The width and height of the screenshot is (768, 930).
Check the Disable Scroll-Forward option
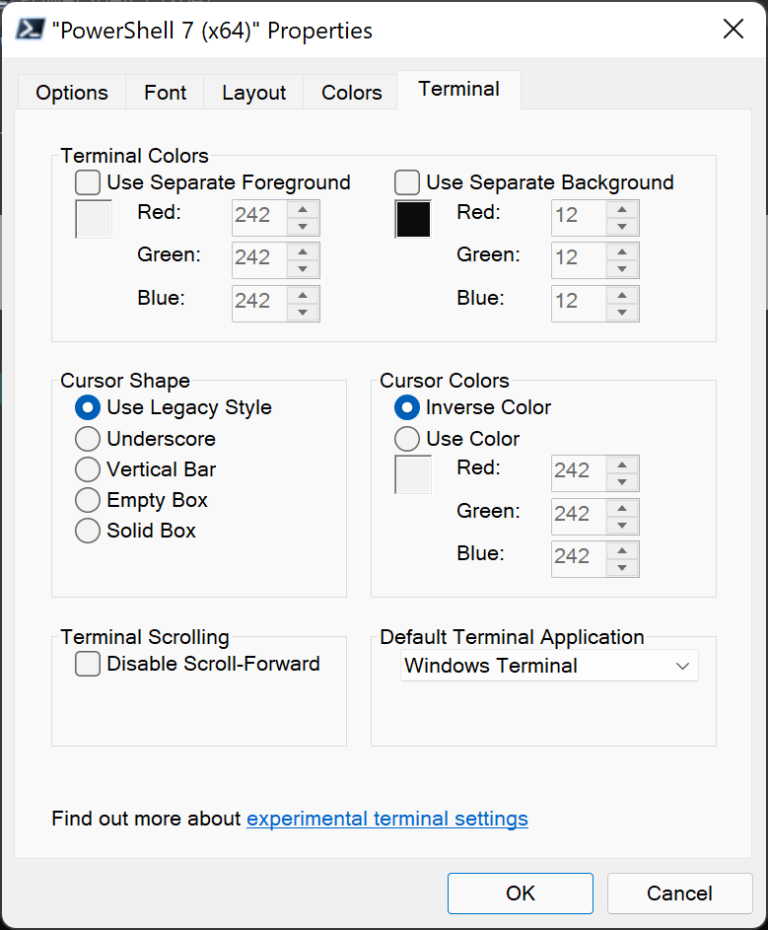coord(88,664)
